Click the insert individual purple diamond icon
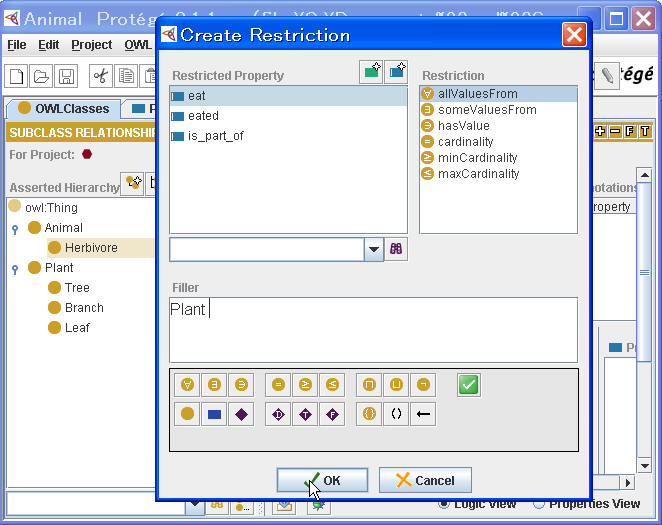This screenshot has width=662, height=525. tap(241, 414)
